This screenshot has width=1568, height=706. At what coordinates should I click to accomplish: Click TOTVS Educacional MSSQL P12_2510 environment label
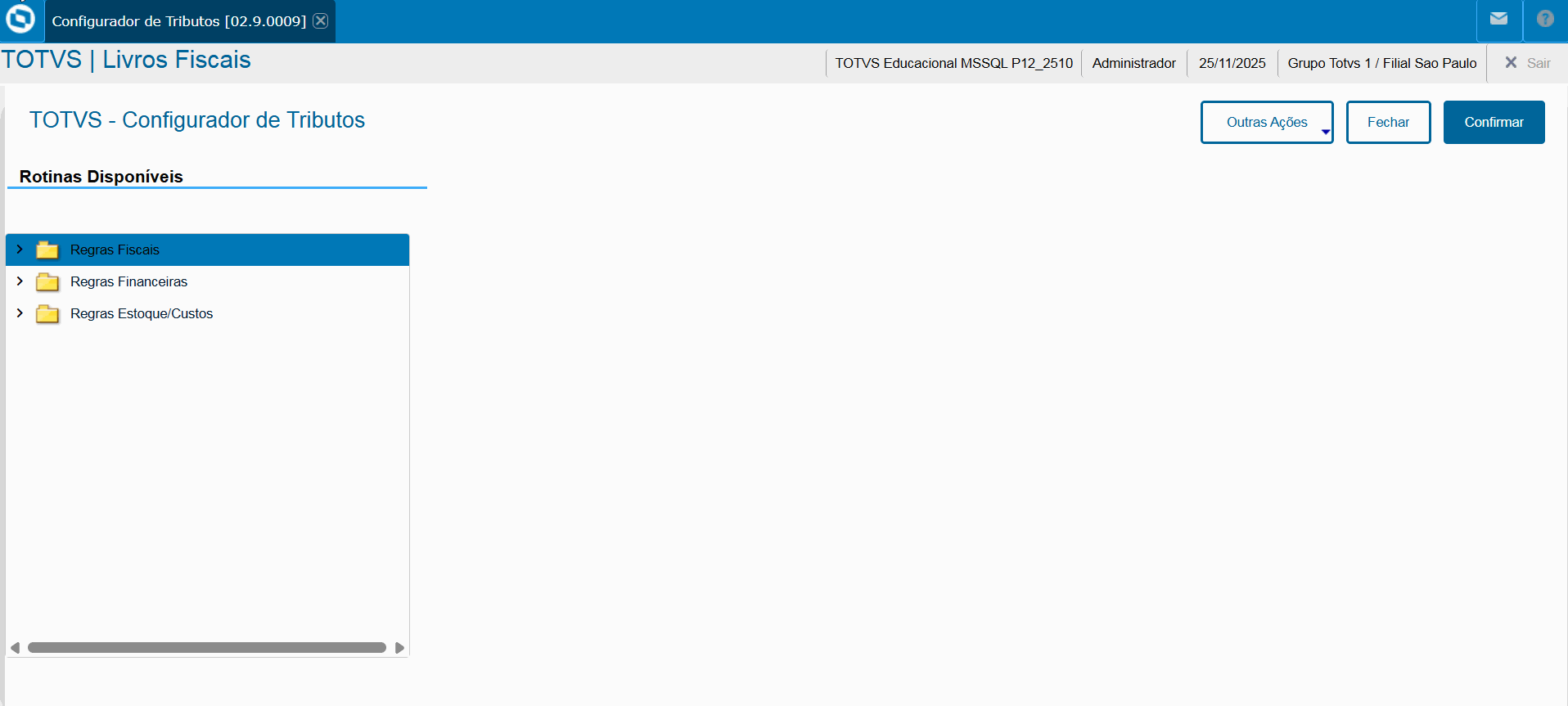point(953,63)
